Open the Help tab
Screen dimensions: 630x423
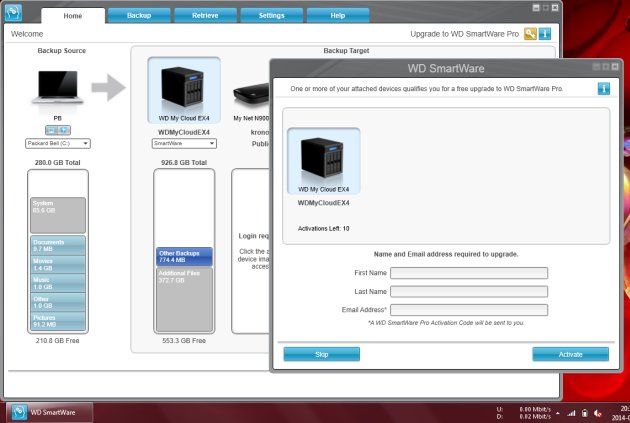click(338, 15)
